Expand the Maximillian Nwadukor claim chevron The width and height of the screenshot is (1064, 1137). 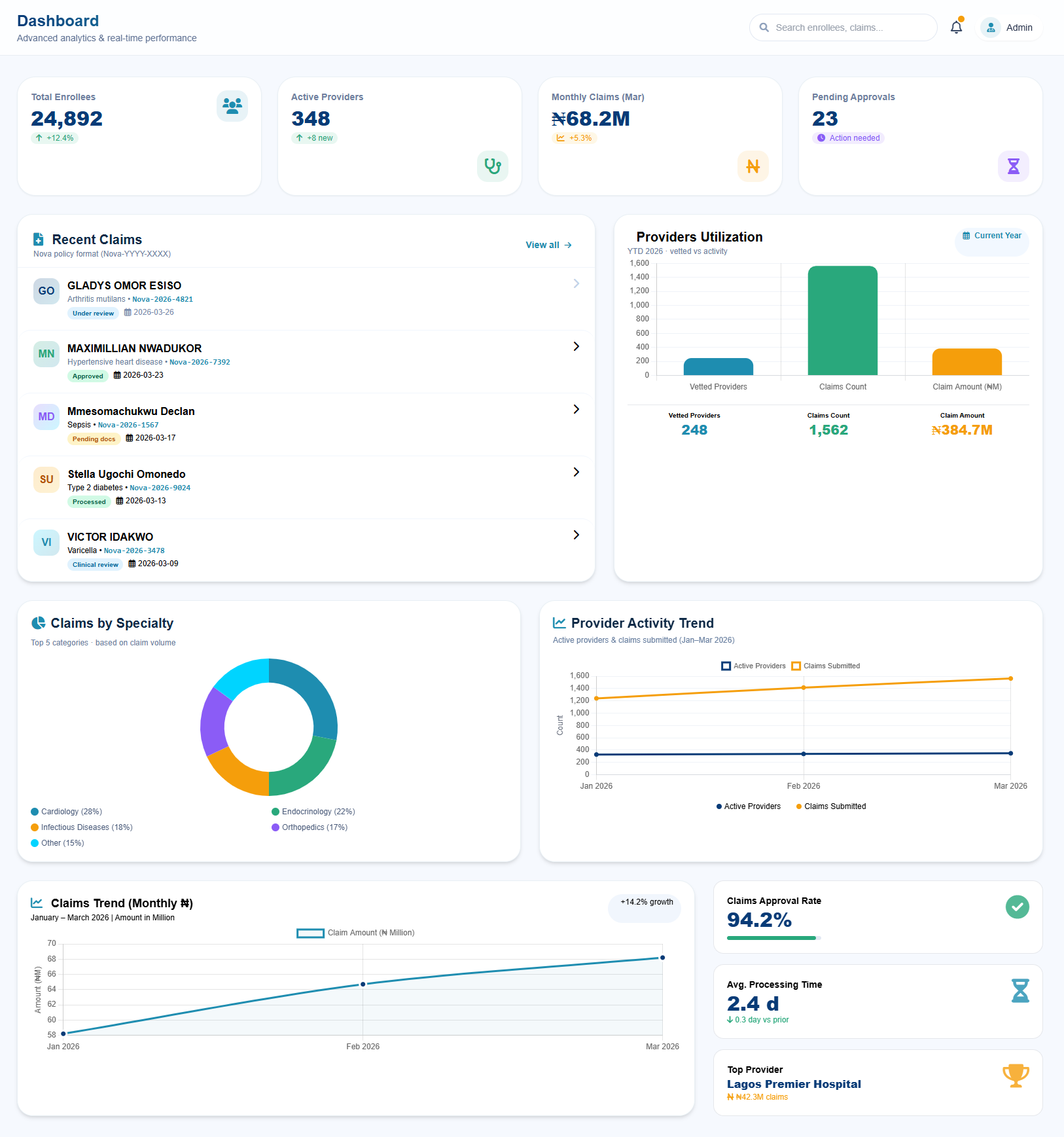coord(576,346)
